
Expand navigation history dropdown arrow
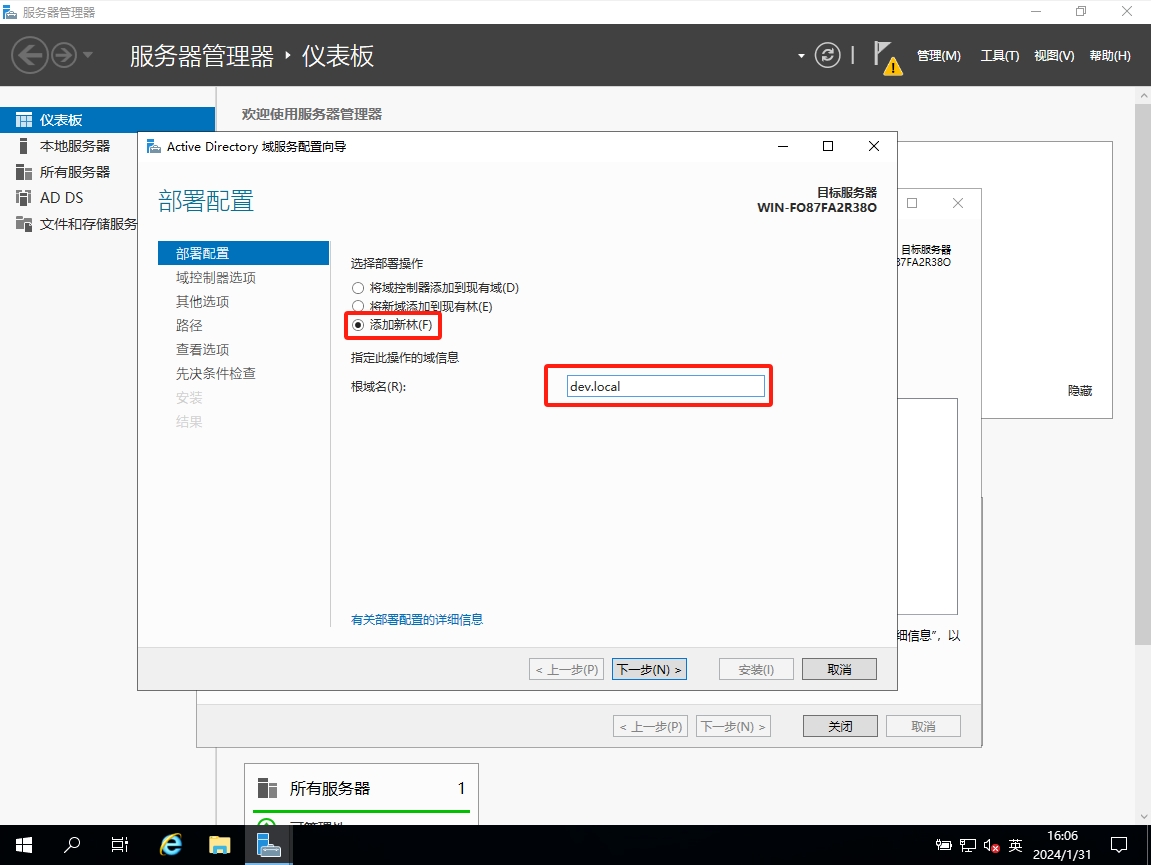(88, 55)
